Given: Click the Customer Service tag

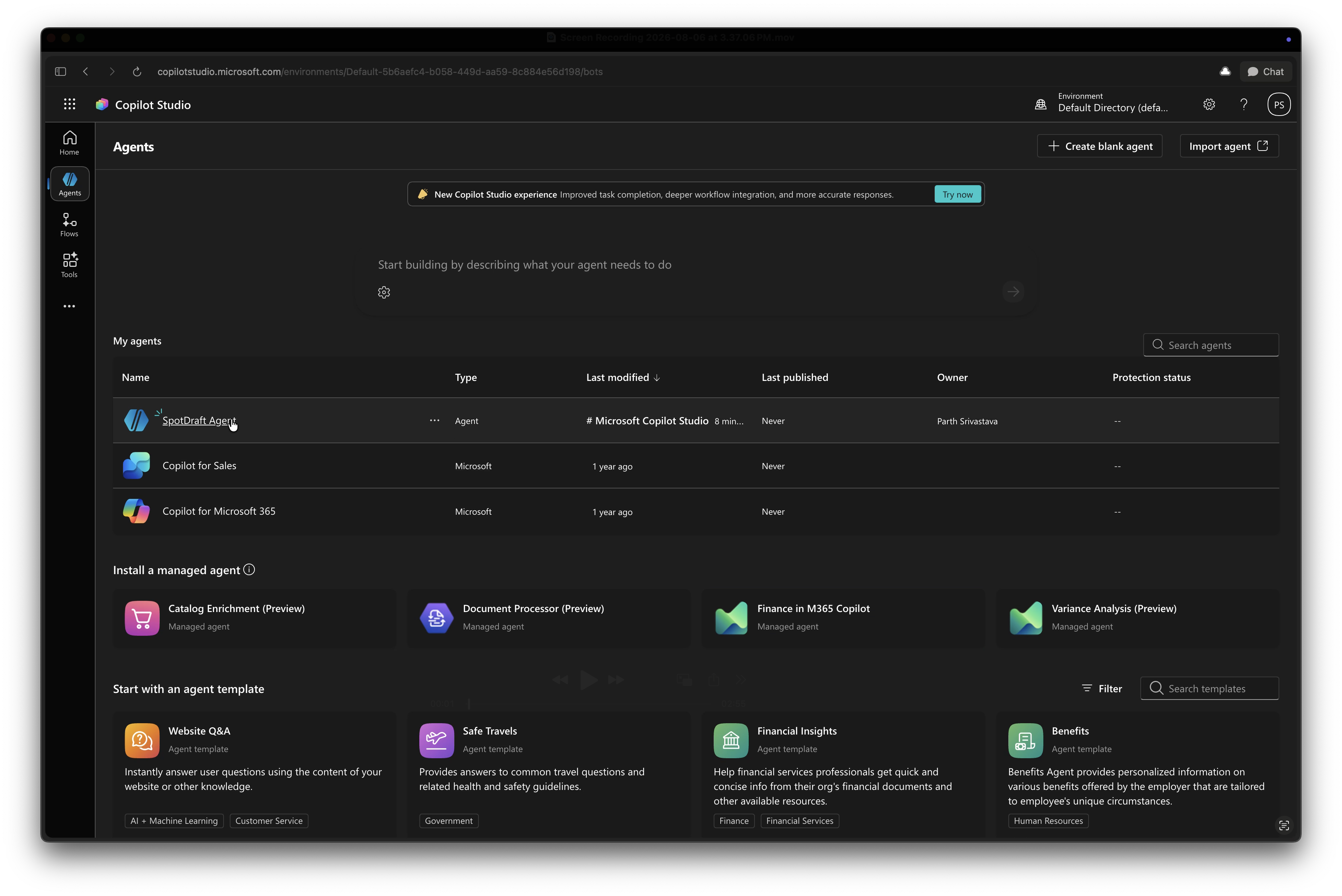Looking at the screenshot, I should tap(269, 821).
